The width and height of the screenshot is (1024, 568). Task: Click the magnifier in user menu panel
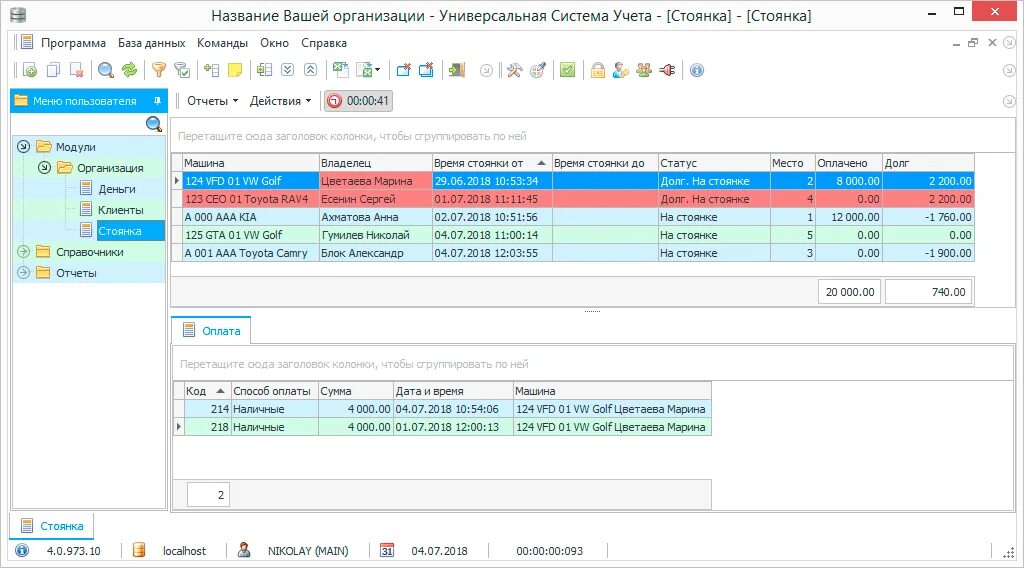pos(154,124)
